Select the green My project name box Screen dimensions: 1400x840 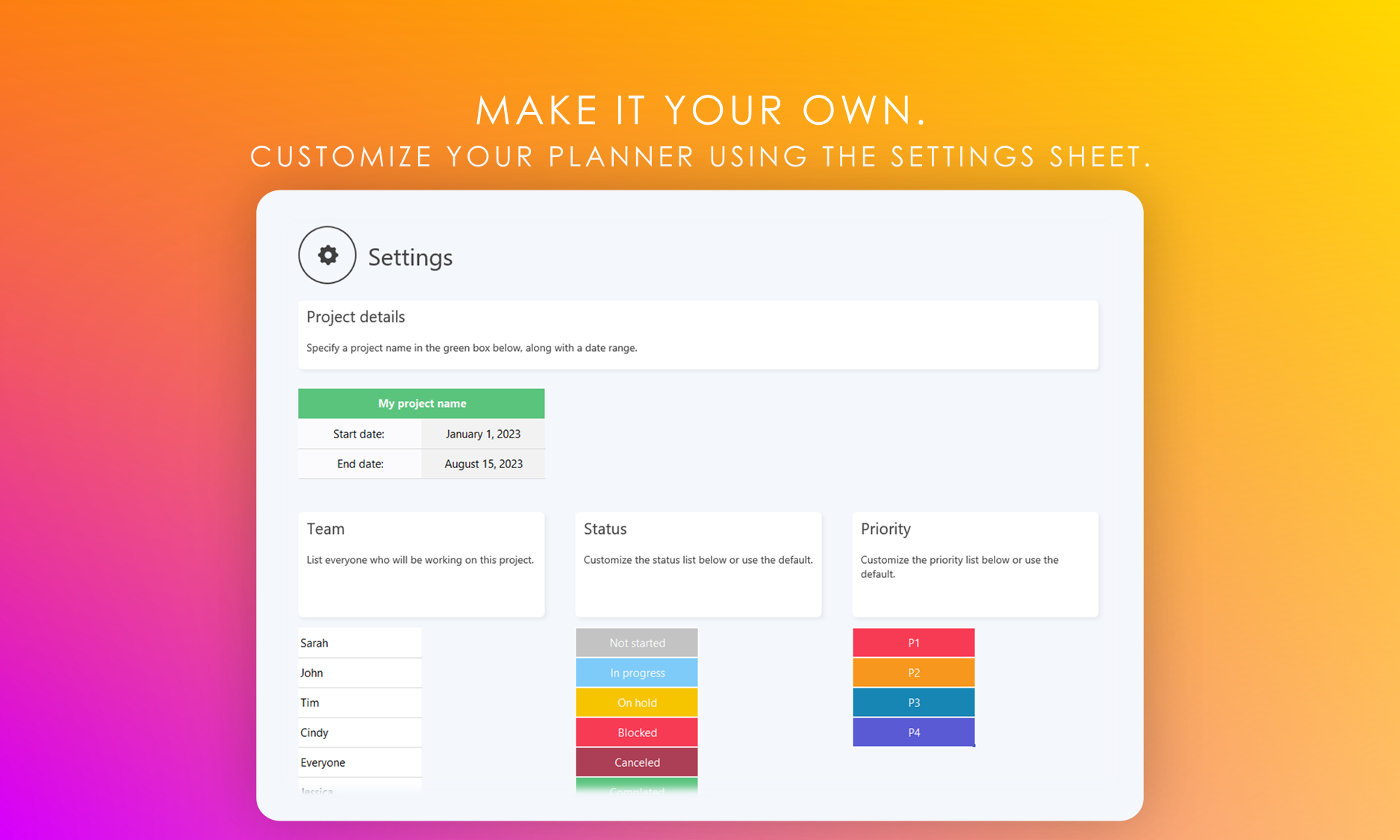coord(421,403)
